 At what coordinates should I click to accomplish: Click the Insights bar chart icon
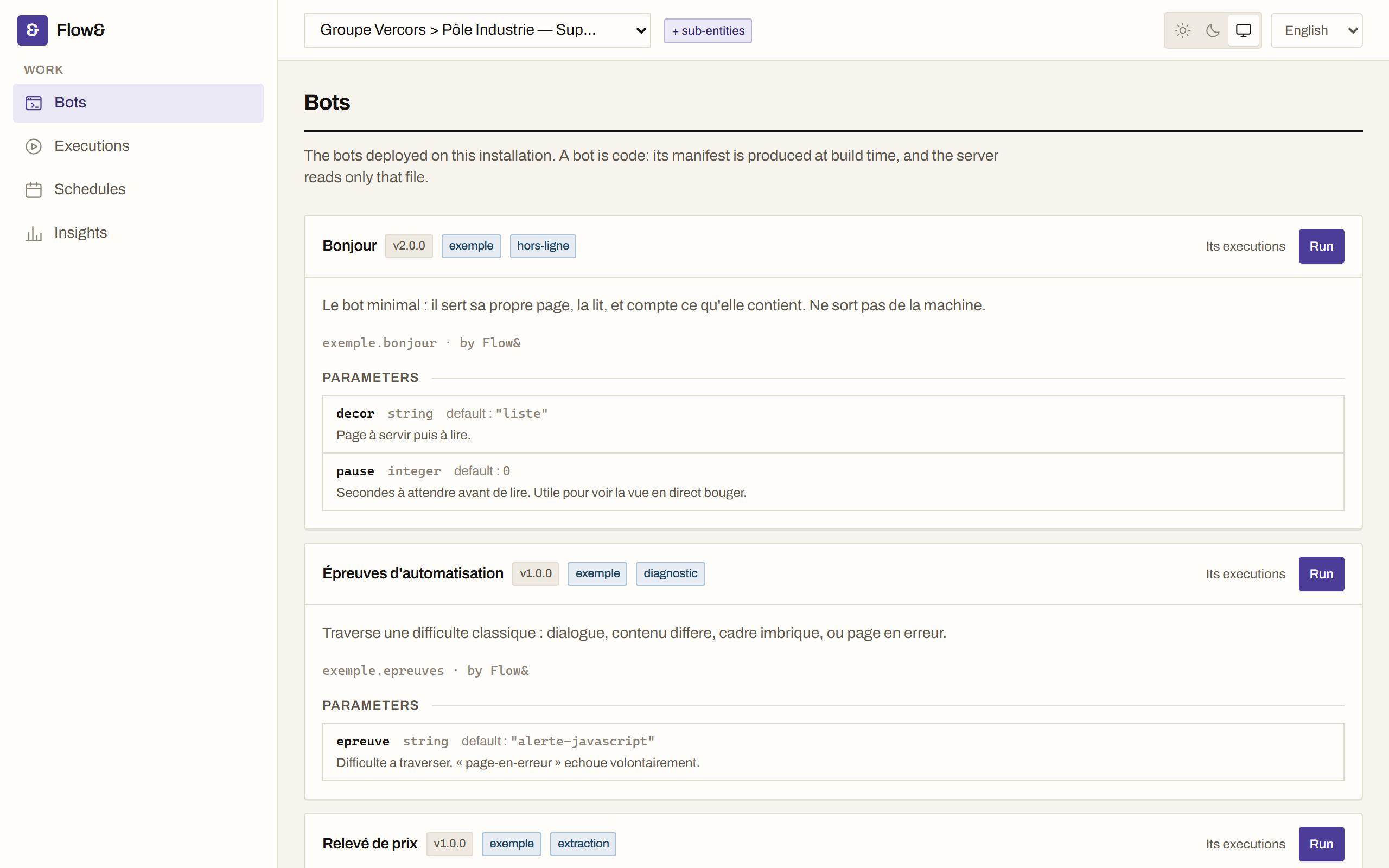point(34,233)
